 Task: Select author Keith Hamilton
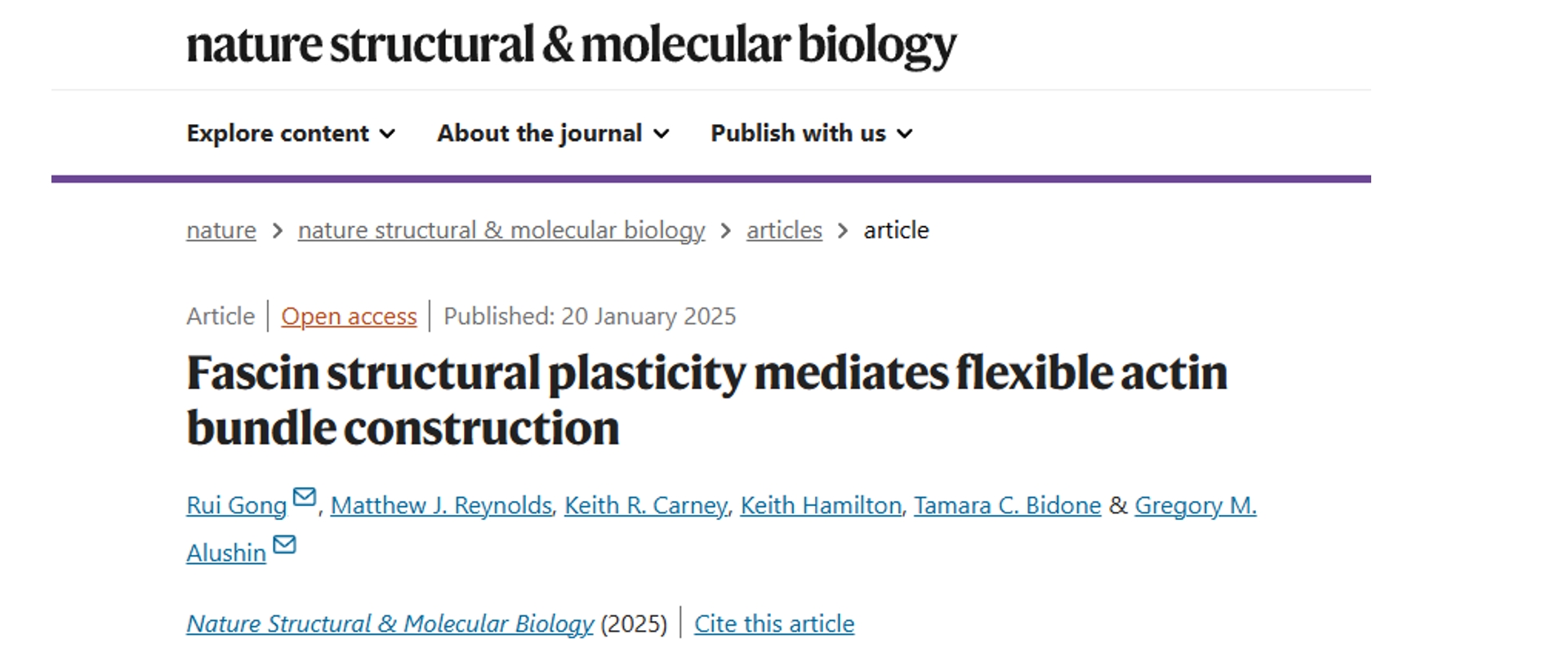point(821,505)
